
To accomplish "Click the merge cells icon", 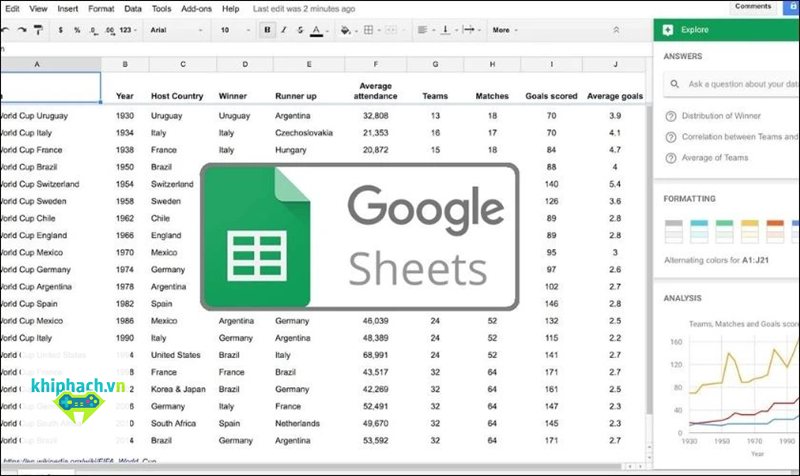I will pyautogui.click(x=391, y=30).
